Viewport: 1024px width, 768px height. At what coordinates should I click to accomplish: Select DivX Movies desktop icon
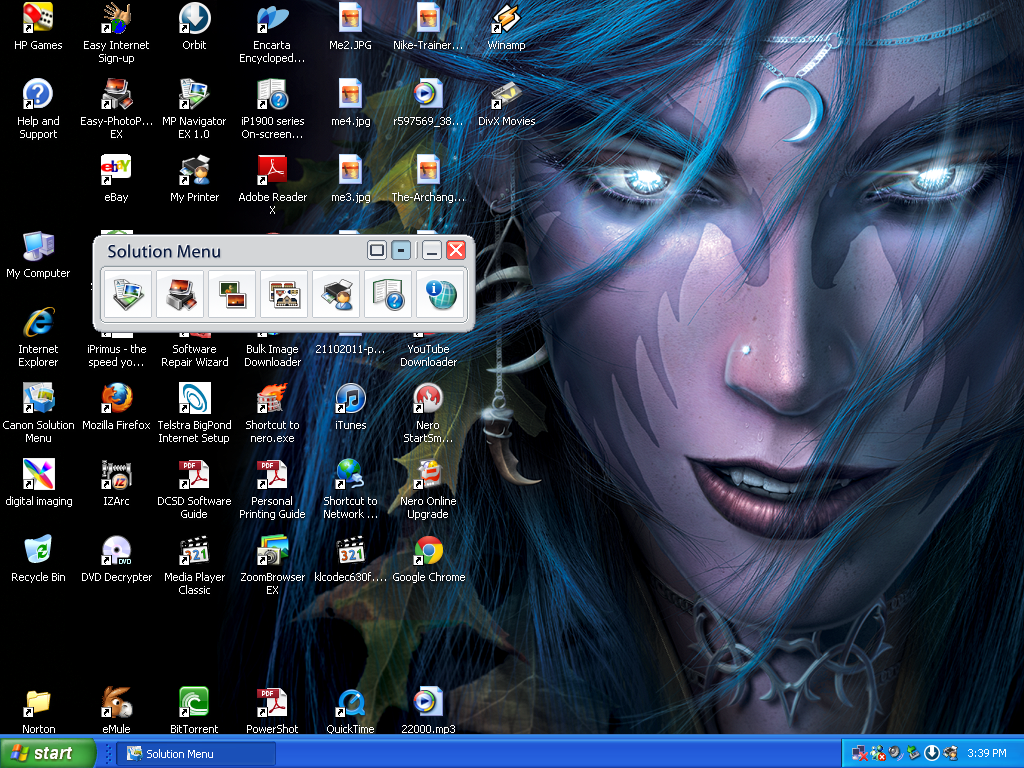pyautogui.click(x=507, y=103)
